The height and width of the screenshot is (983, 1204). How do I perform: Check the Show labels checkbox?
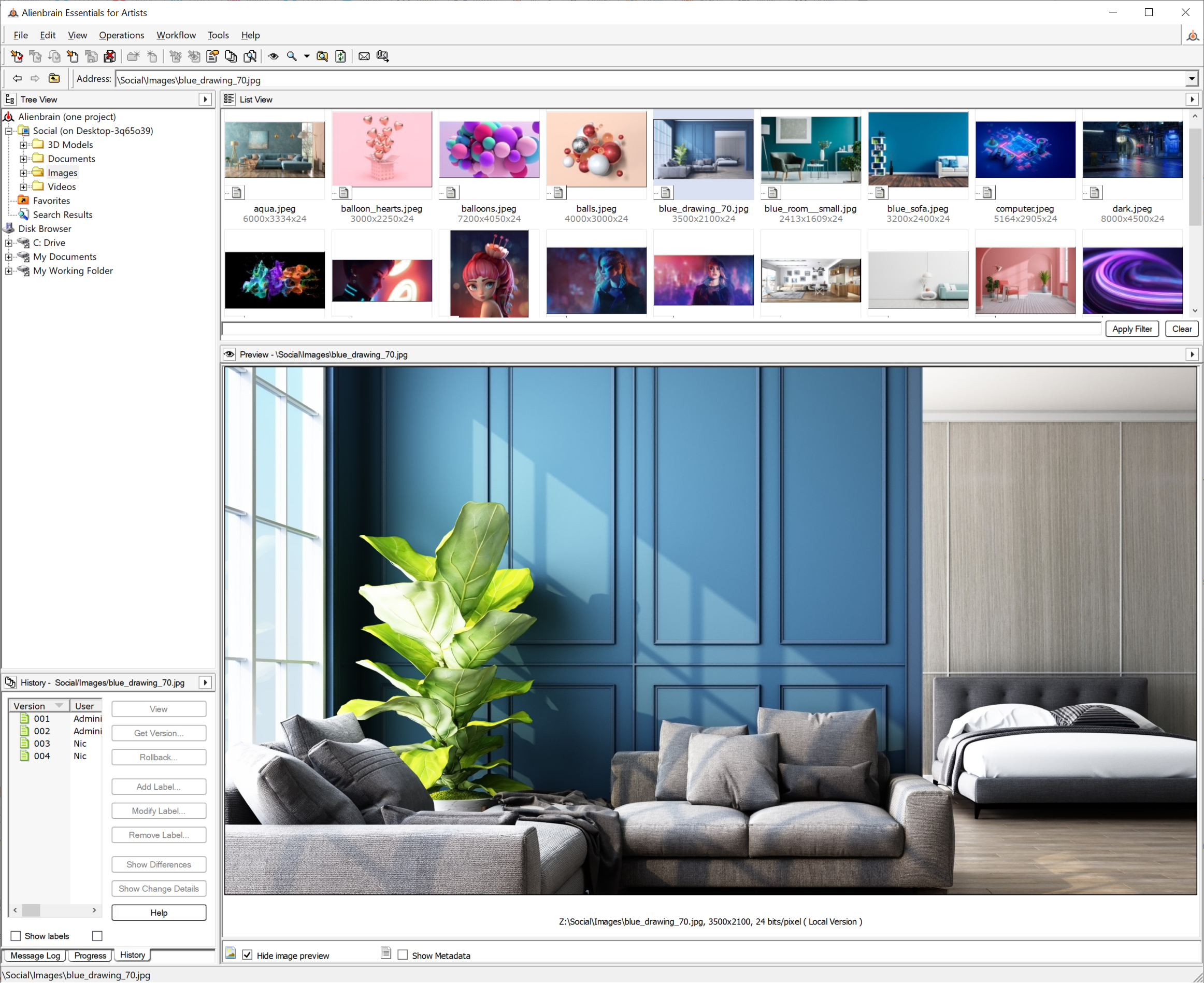[16, 936]
